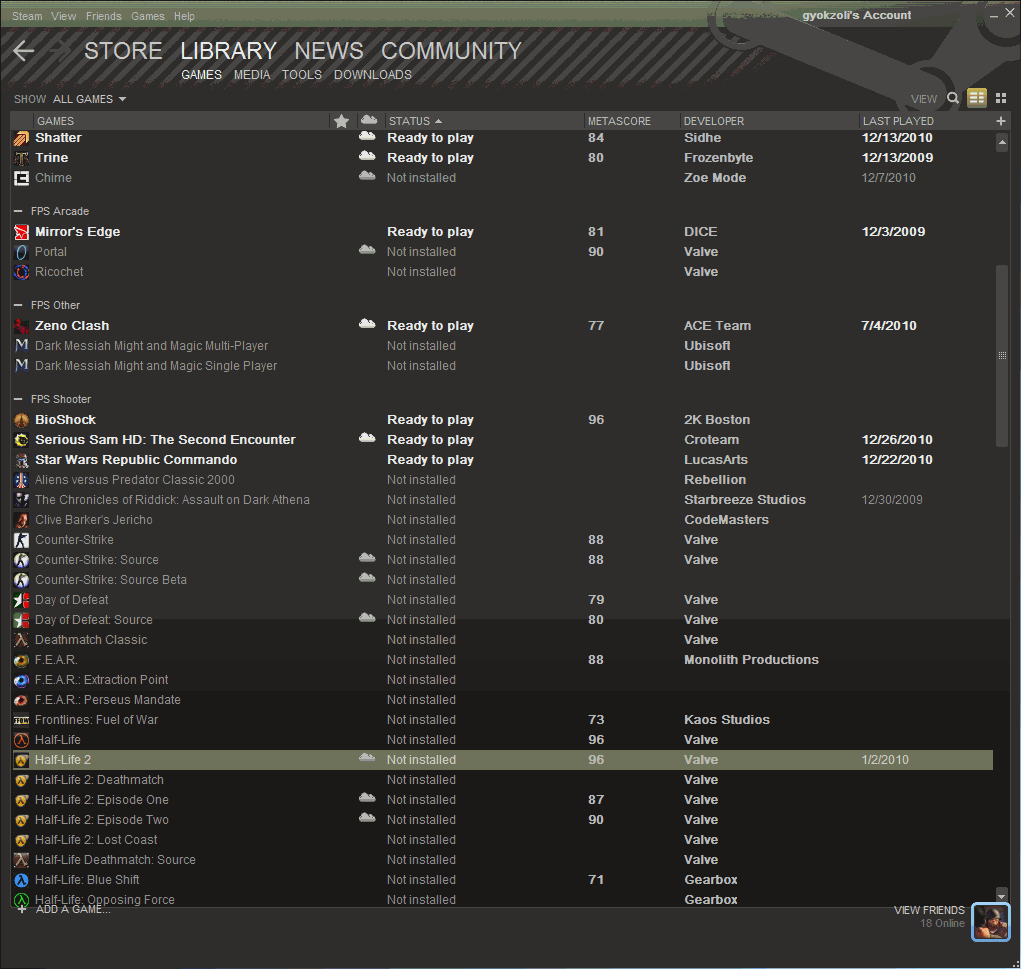The image size is (1021, 969).
Task: Open the Games menu
Action: (148, 16)
